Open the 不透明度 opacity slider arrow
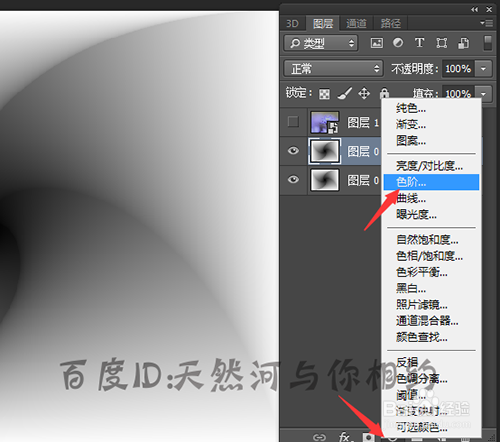The image size is (500, 442). pos(483,69)
